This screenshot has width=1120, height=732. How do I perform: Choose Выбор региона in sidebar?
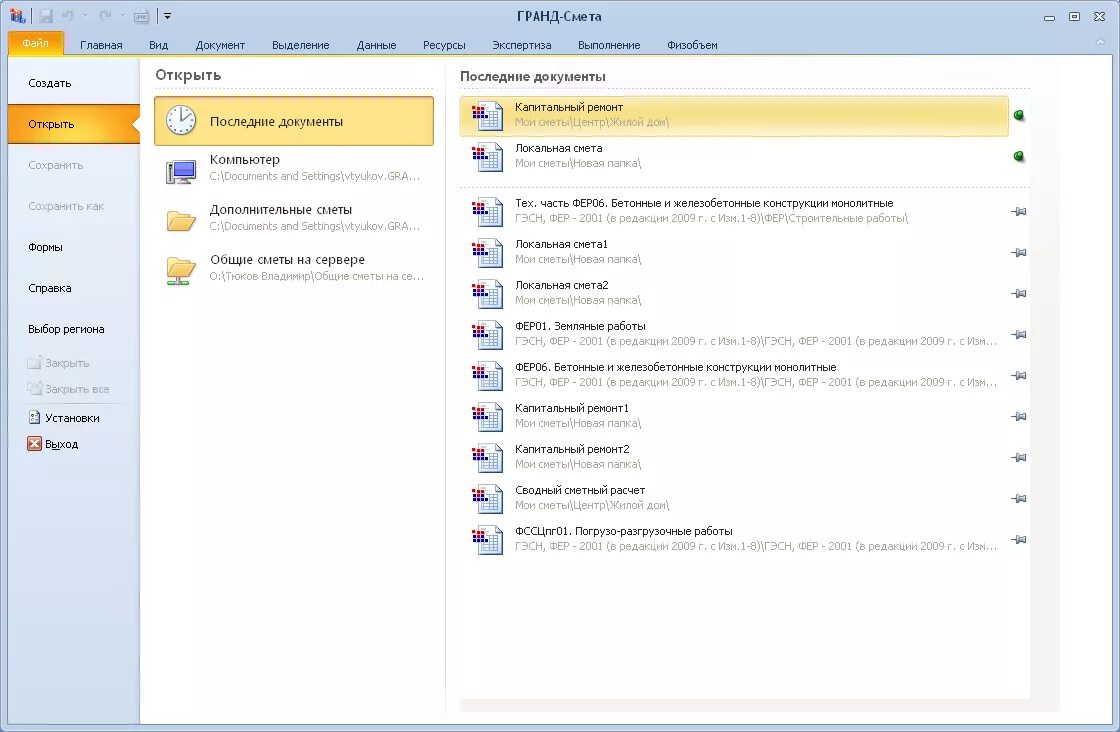click(x=74, y=329)
